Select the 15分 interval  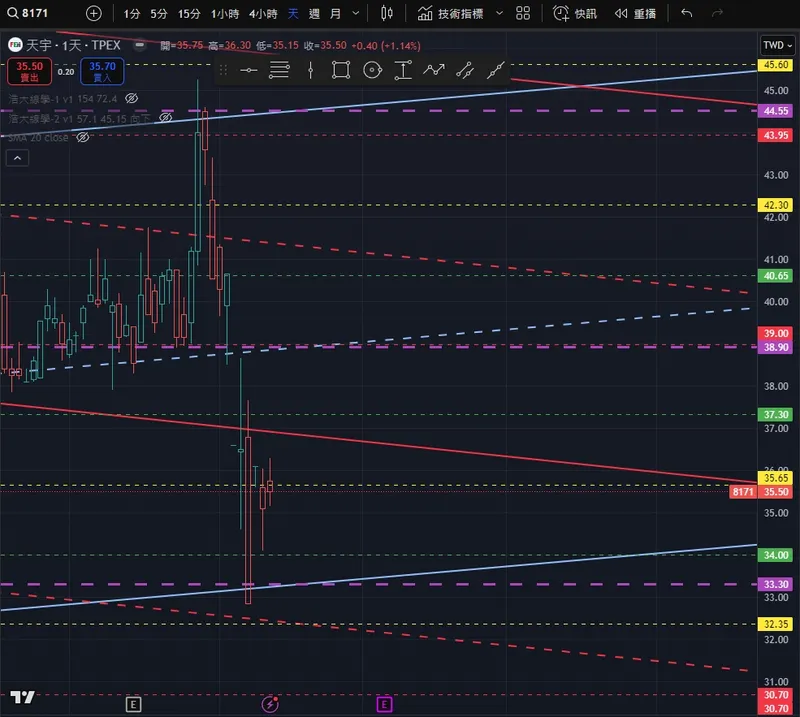point(189,14)
